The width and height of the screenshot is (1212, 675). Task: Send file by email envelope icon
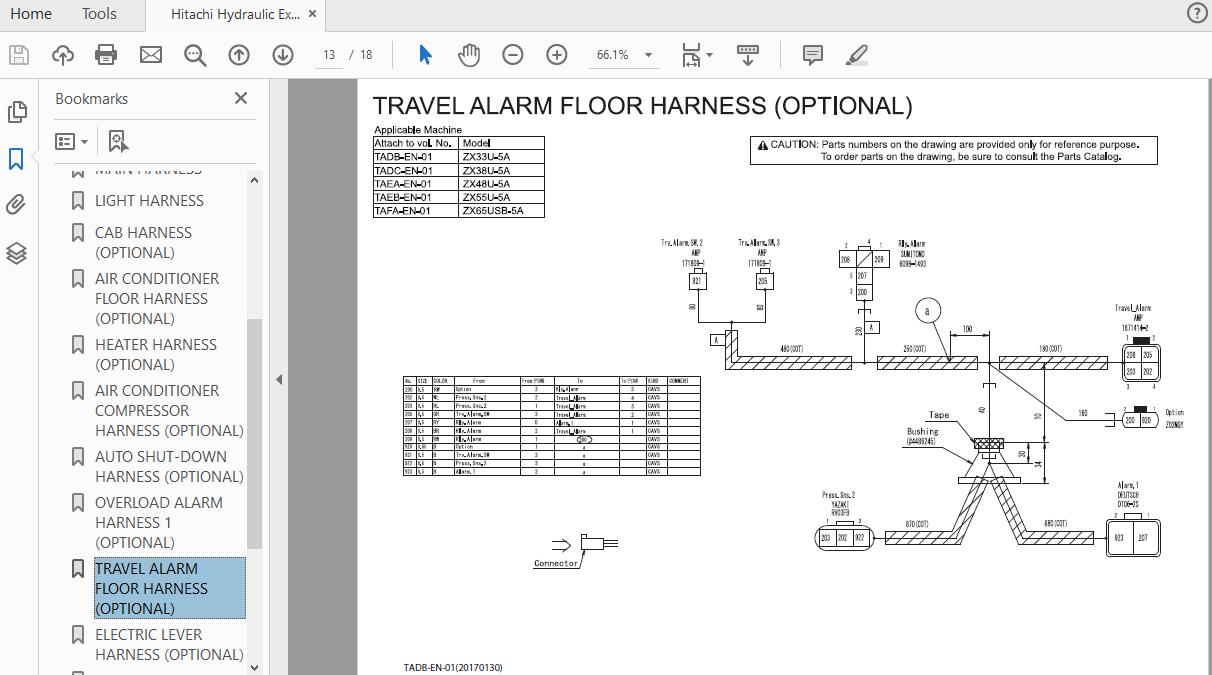pos(151,55)
